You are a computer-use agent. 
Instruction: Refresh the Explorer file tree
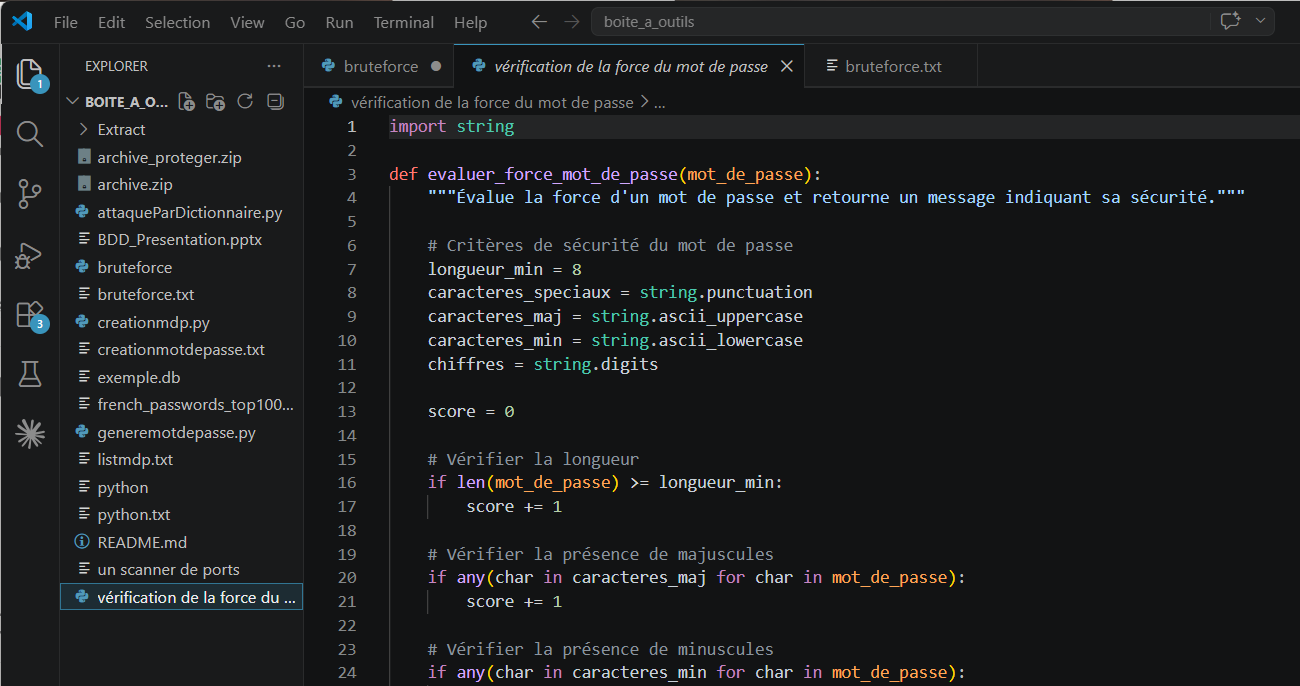tap(245, 102)
